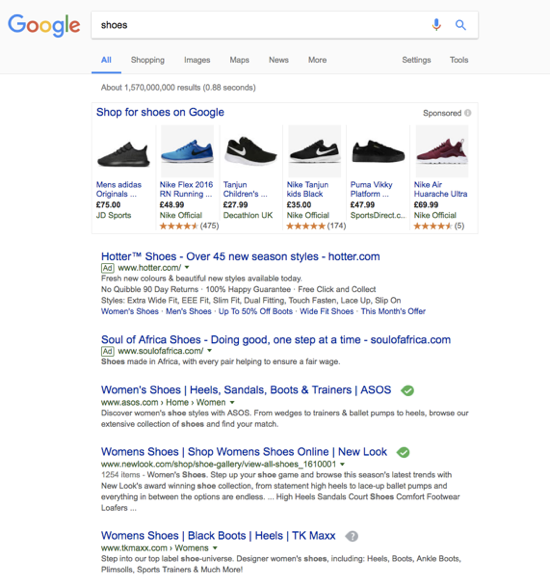The width and height of the screenshot is (550, 586).
Task: Click the Sponsored info icon
Action: pyautogui.click(x=468, y=113)
